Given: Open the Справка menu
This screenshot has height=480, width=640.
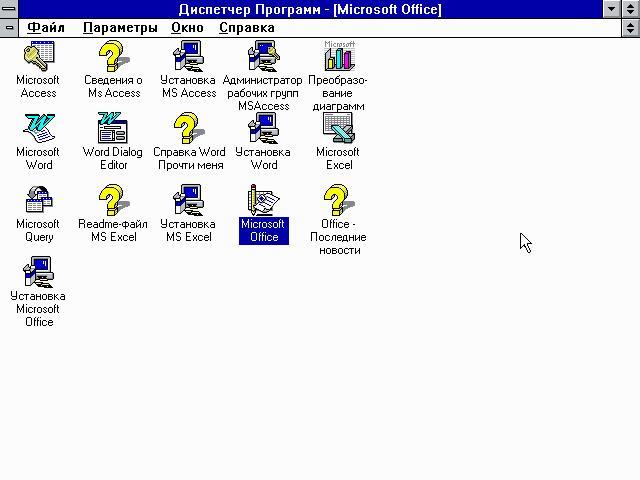Looking at the screenshot, I should 247,28.
